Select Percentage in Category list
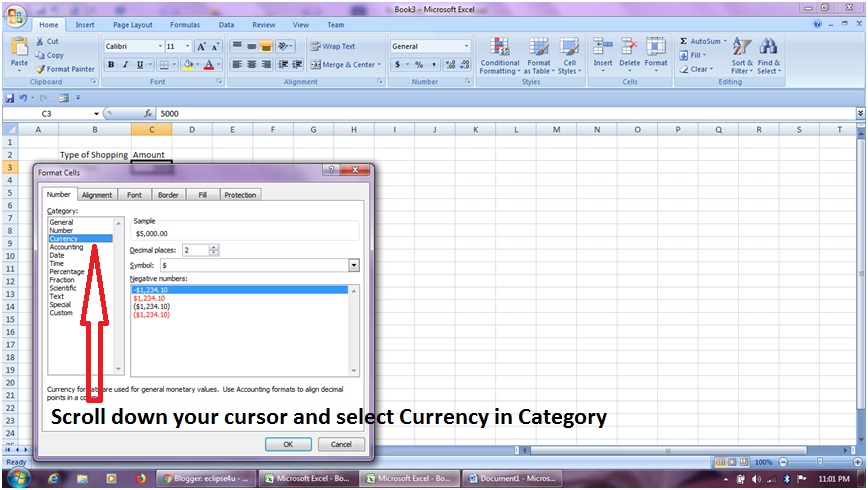Image resolution: width=868 pixels, height=490 pixels. click(x=67, y=272)
